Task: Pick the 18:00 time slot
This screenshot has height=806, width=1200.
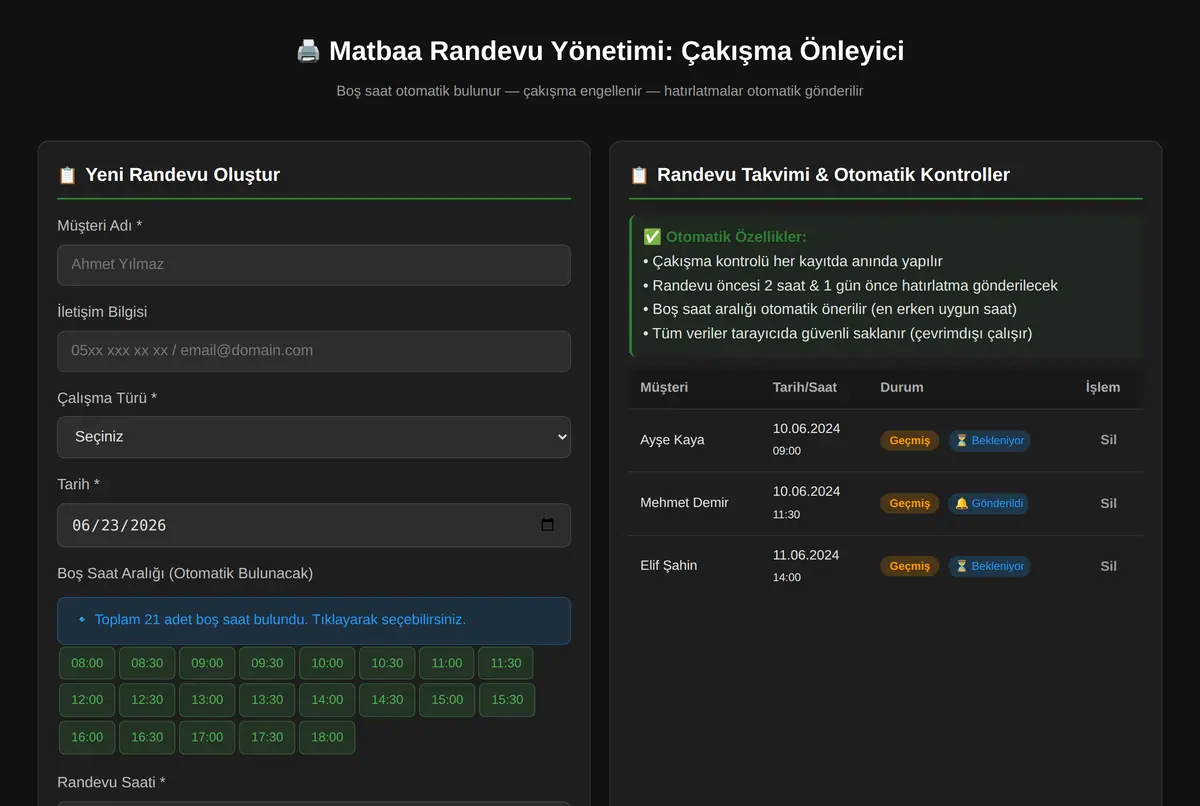Action: tap(327, 737)
